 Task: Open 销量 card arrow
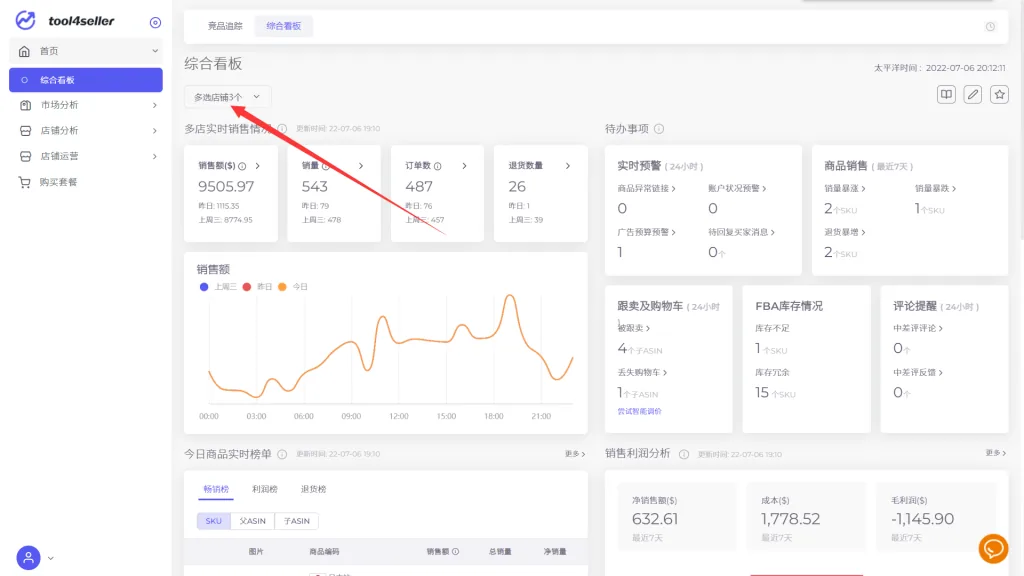pos(360,166)
